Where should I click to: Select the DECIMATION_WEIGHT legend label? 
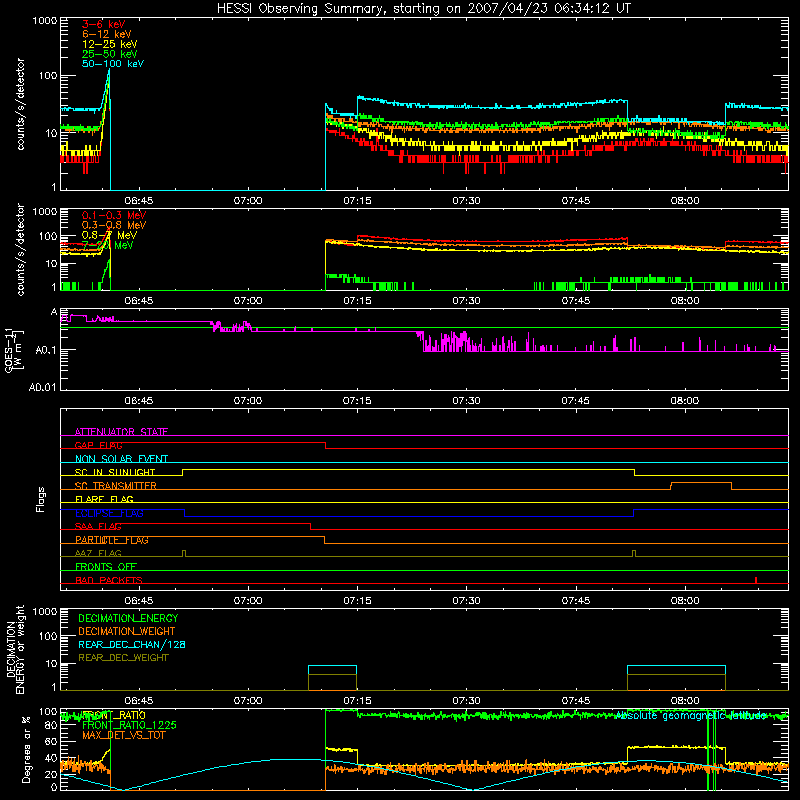[127, 631]
